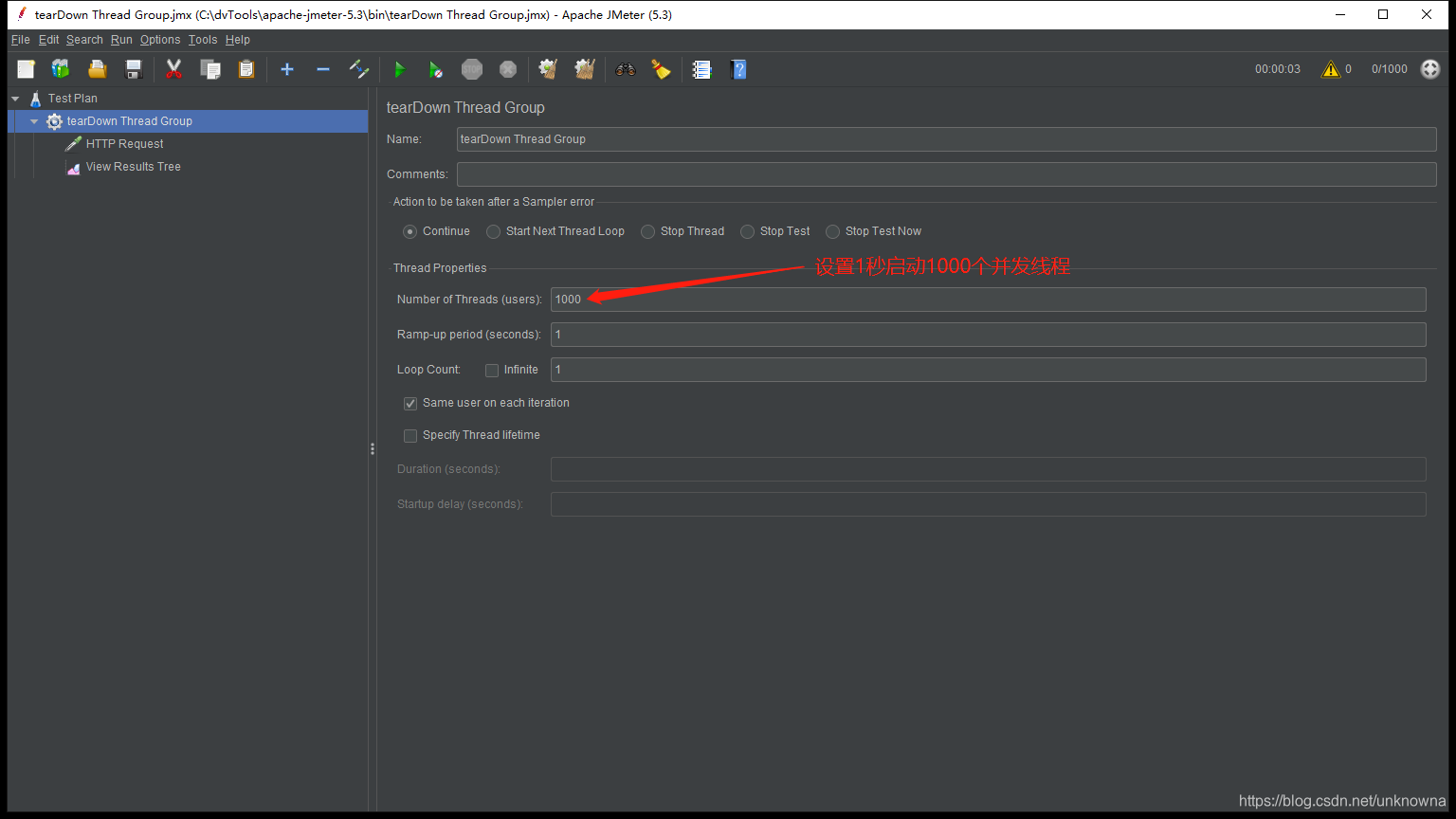Click the HTTP Request sampler icon
This screenshot has height=819, width=1456.
(73, 144)
